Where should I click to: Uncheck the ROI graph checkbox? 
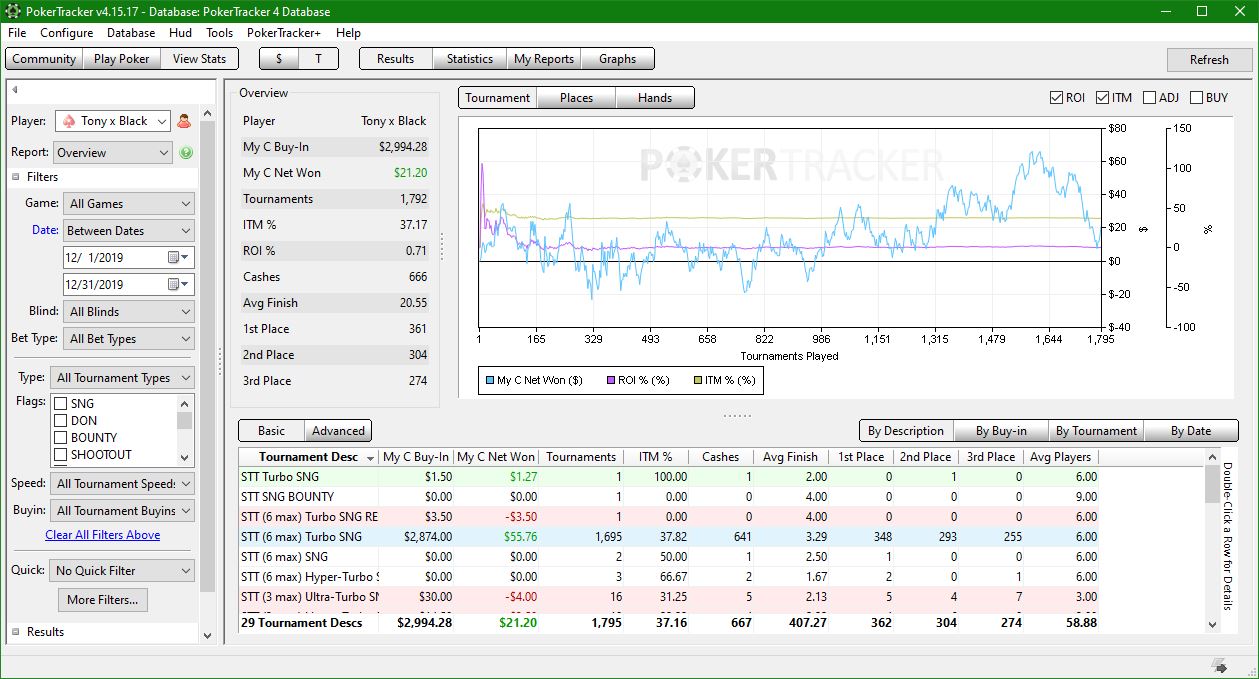coord(1057,98)
